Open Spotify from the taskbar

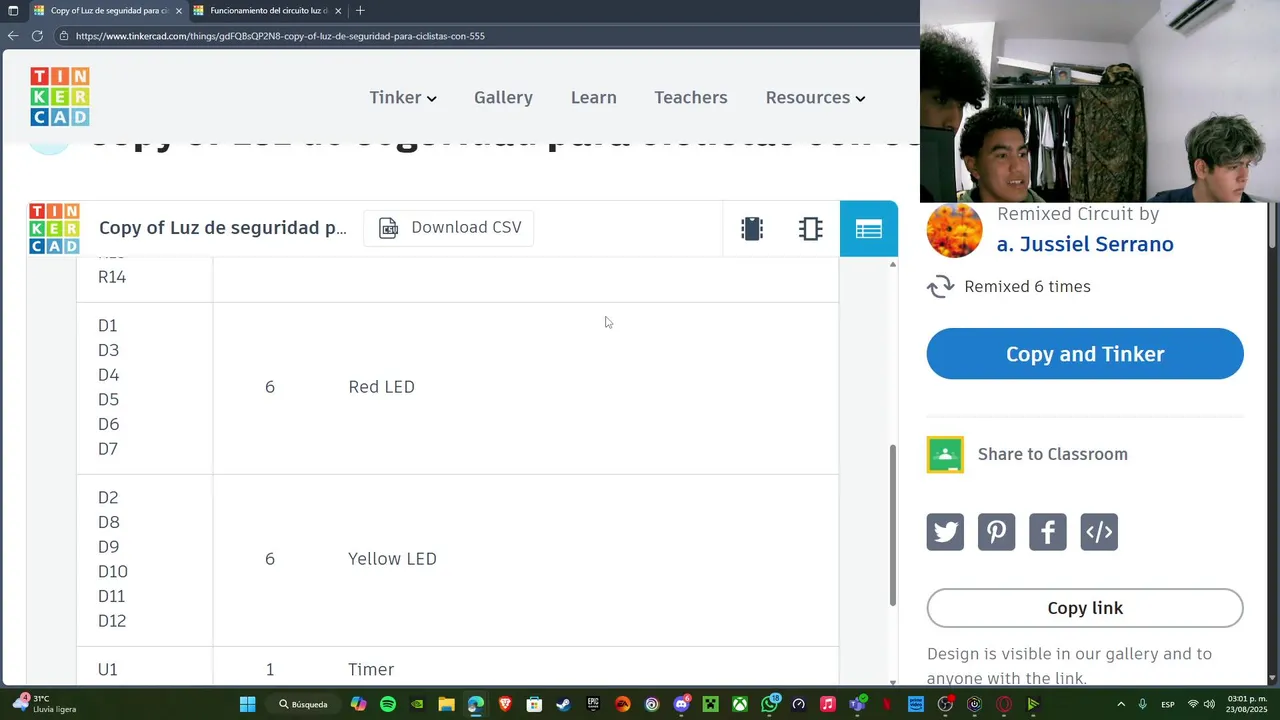tap(388, 704)
